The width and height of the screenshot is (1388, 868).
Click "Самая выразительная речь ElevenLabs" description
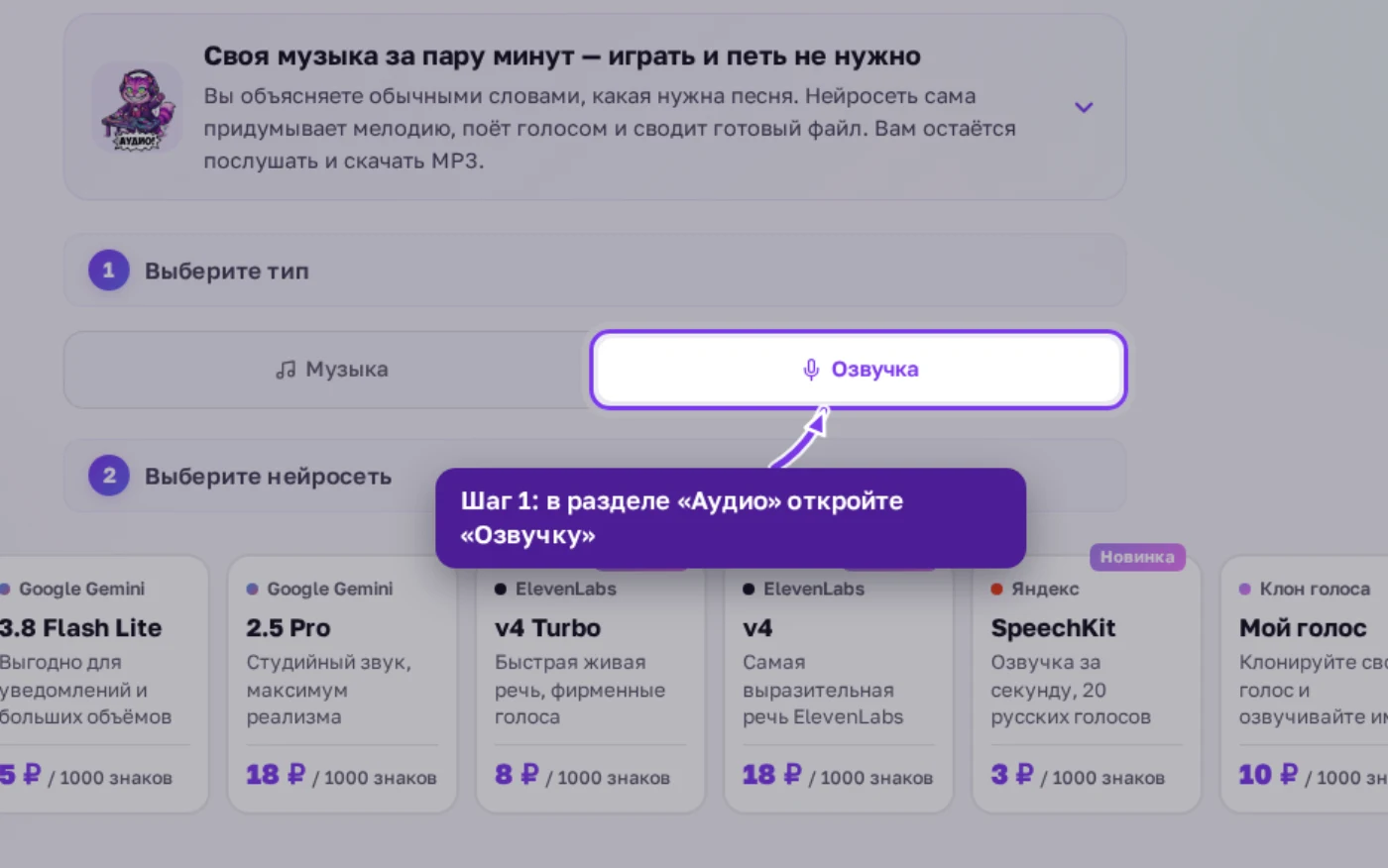click(823, 690)
